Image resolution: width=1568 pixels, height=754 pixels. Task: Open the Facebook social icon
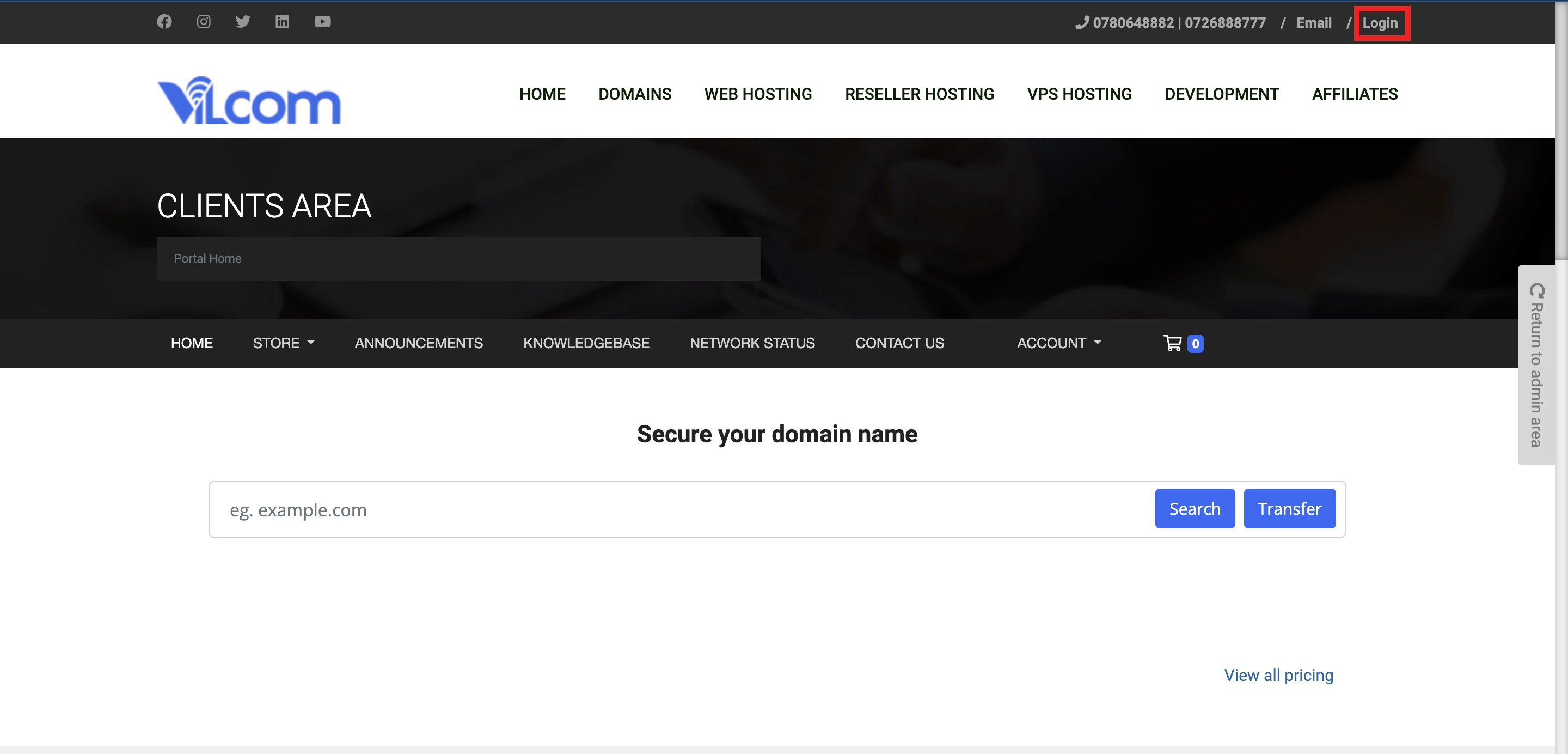click(164, 22)
